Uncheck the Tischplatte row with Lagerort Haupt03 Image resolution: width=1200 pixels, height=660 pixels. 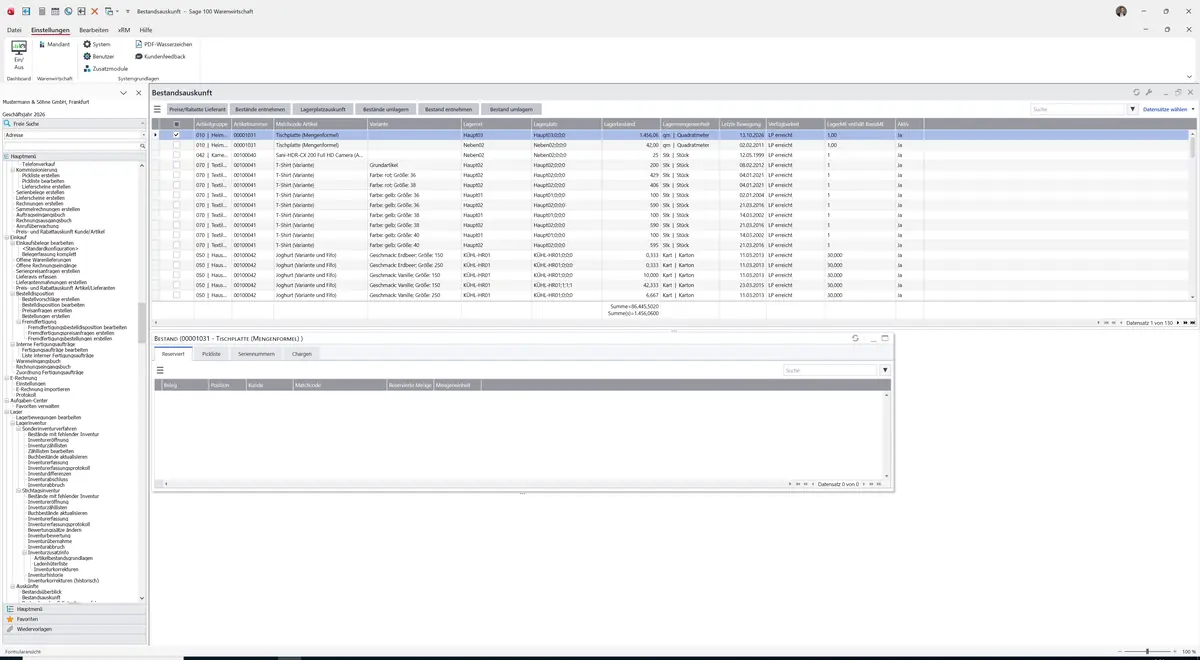tap(176, 135)
